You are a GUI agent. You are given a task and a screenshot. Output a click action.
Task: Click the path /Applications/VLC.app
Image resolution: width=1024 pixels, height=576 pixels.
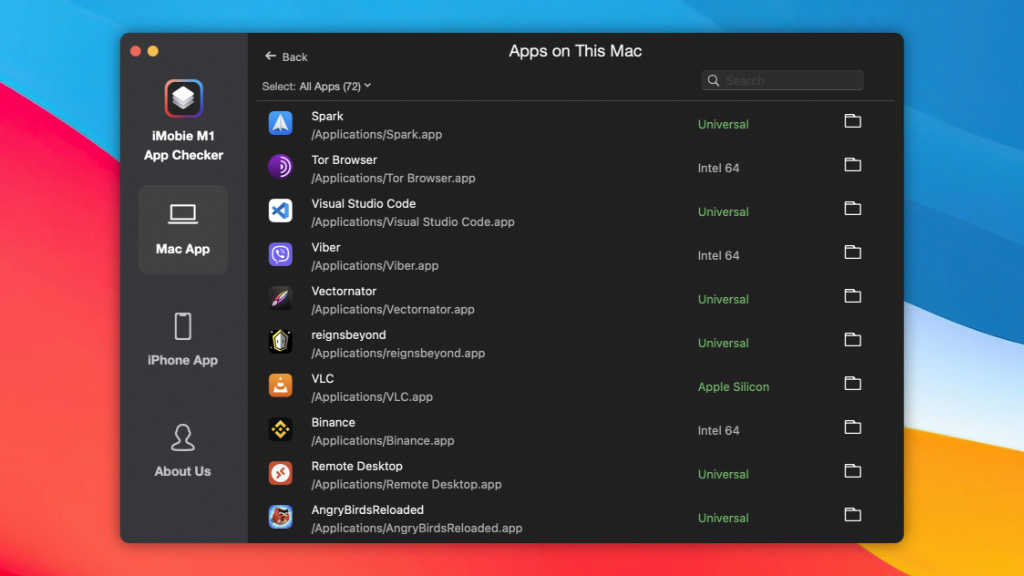click(x=372, y=397)
